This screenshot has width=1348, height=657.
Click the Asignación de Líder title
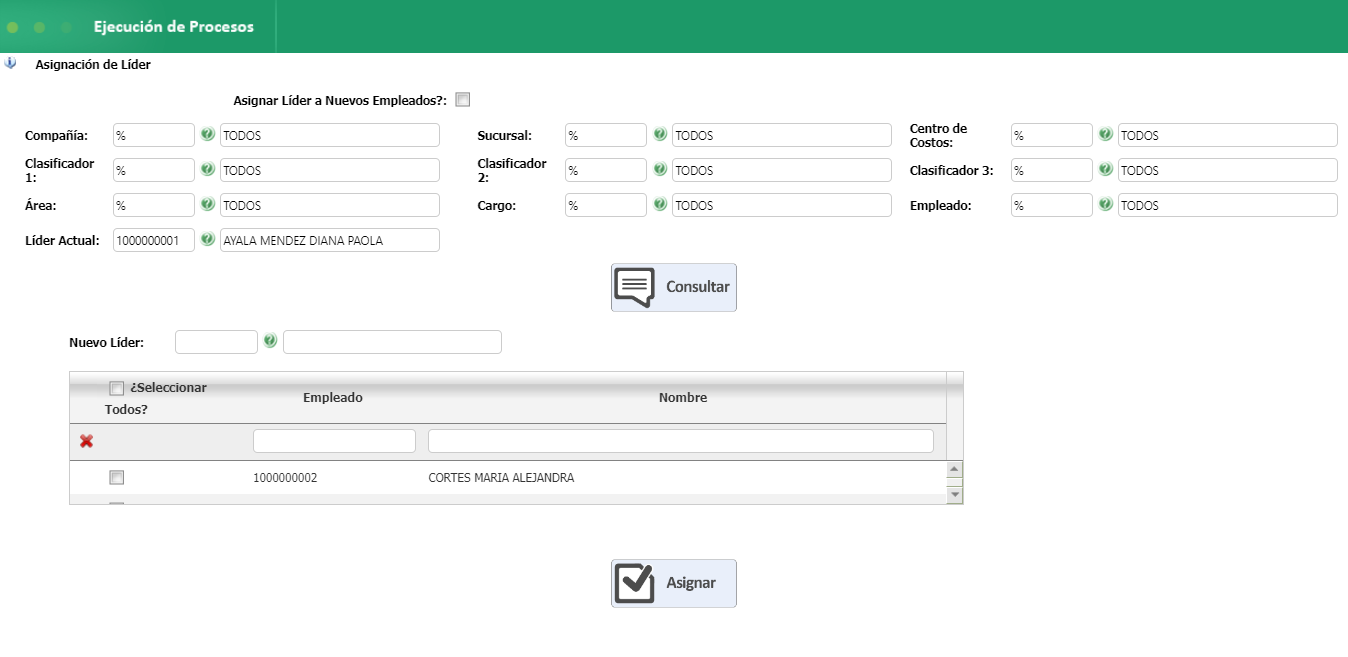click(x=93, y=64)
